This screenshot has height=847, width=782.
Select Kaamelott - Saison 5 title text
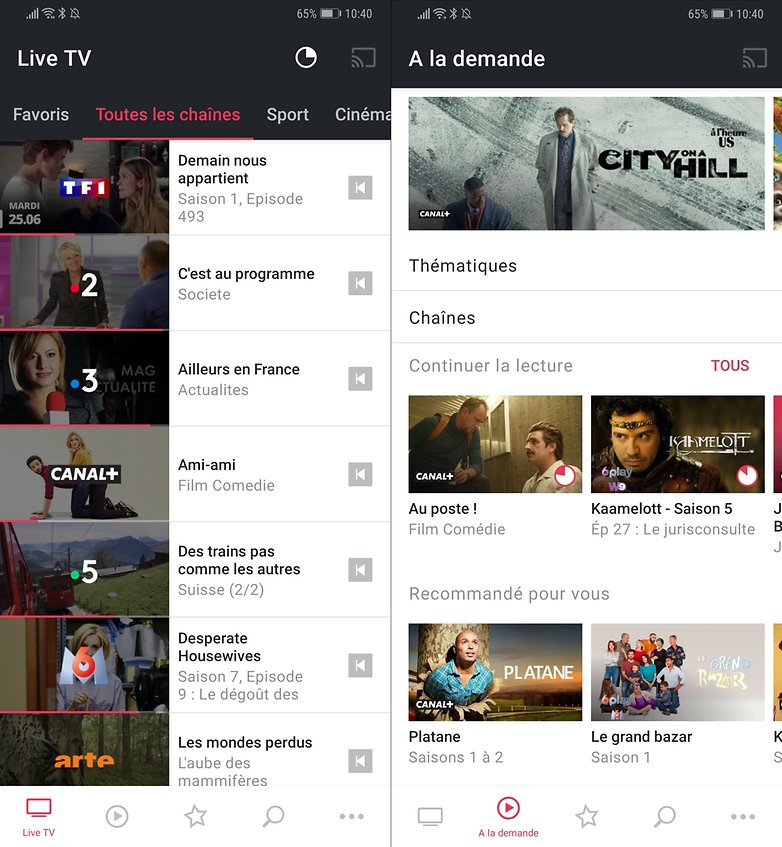(662, 508)
